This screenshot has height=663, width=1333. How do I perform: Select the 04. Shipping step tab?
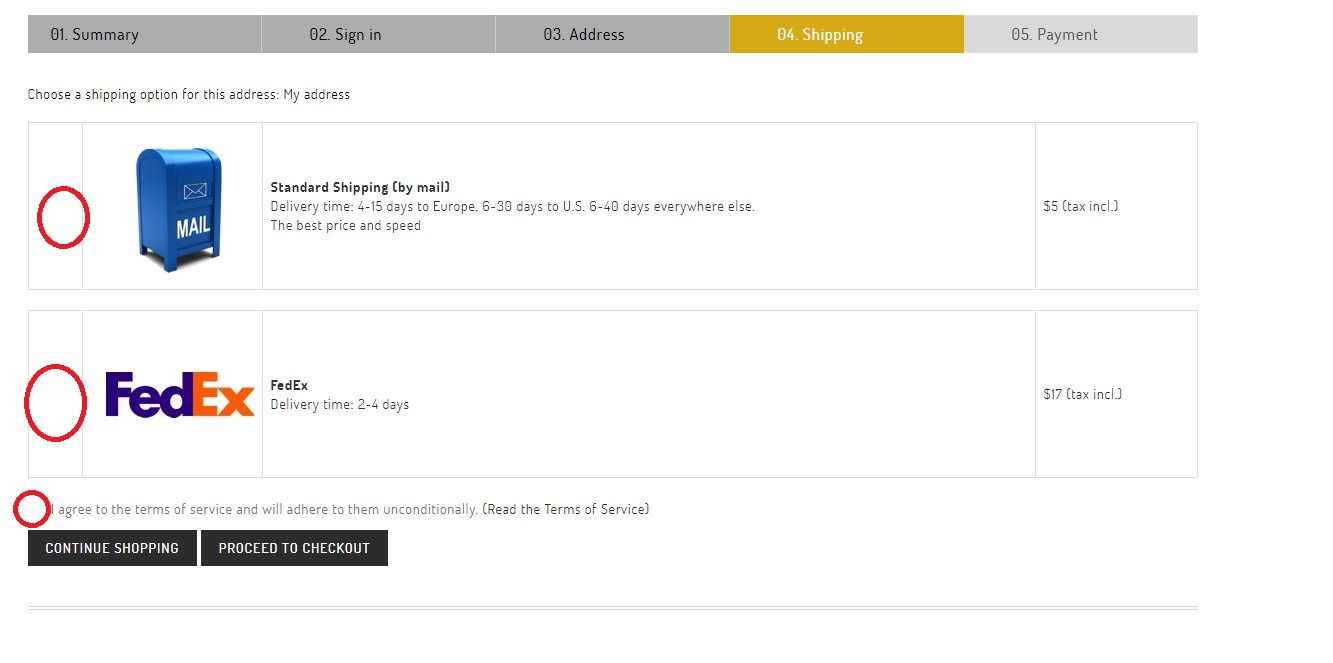pyautogui.click(x=846, y=34)
